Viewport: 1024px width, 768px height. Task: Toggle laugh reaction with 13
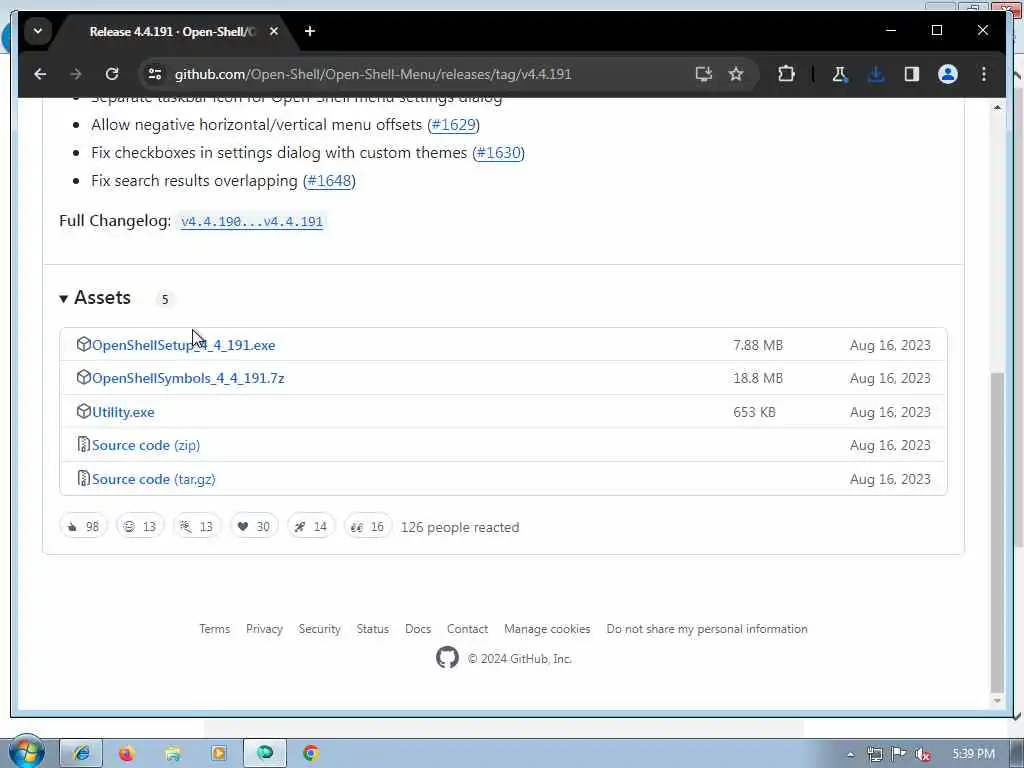(140, 526)
